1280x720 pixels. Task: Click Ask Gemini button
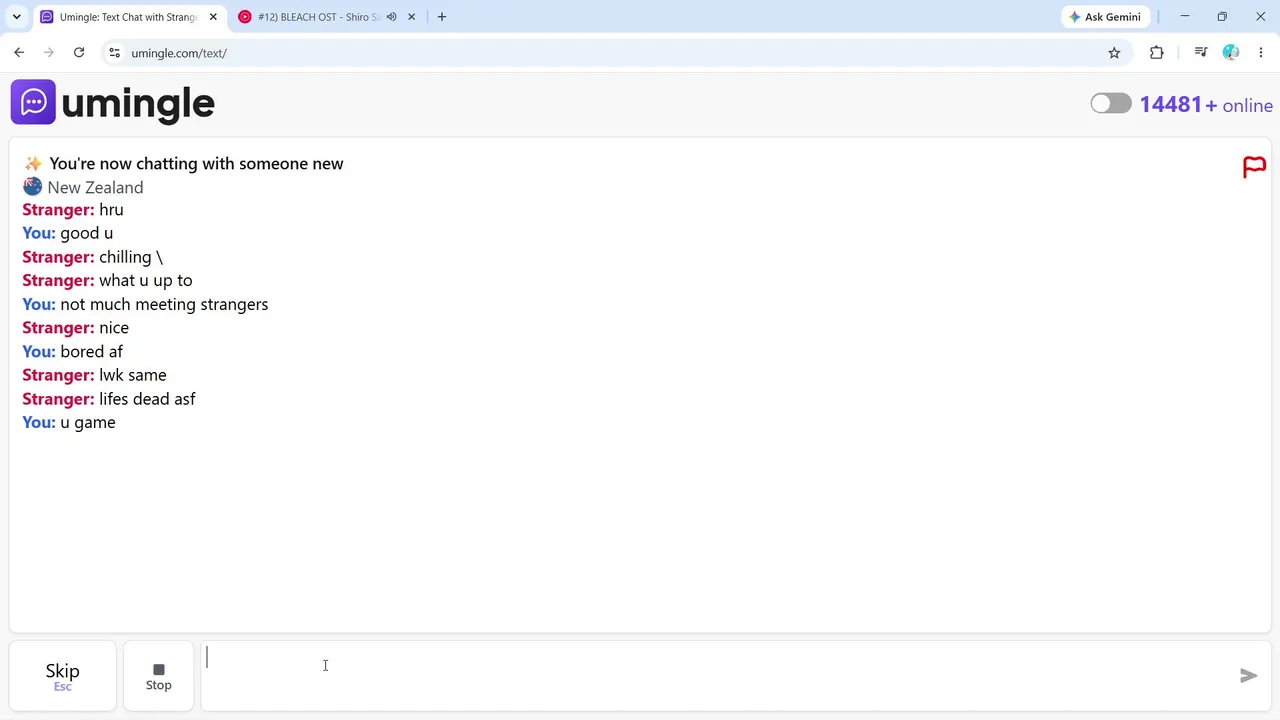point(1105,17)
